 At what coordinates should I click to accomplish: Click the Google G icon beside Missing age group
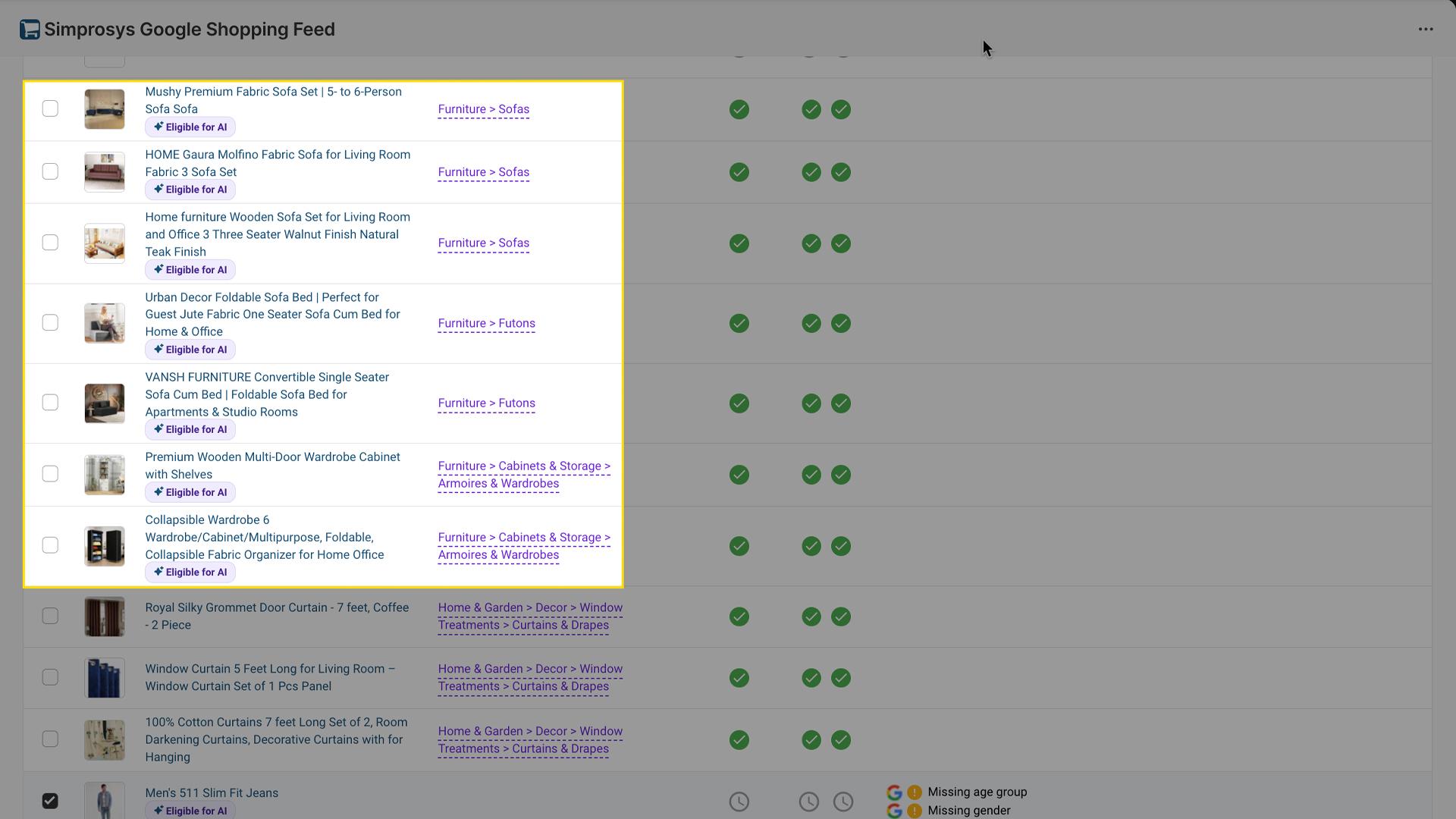coord(893,792)
